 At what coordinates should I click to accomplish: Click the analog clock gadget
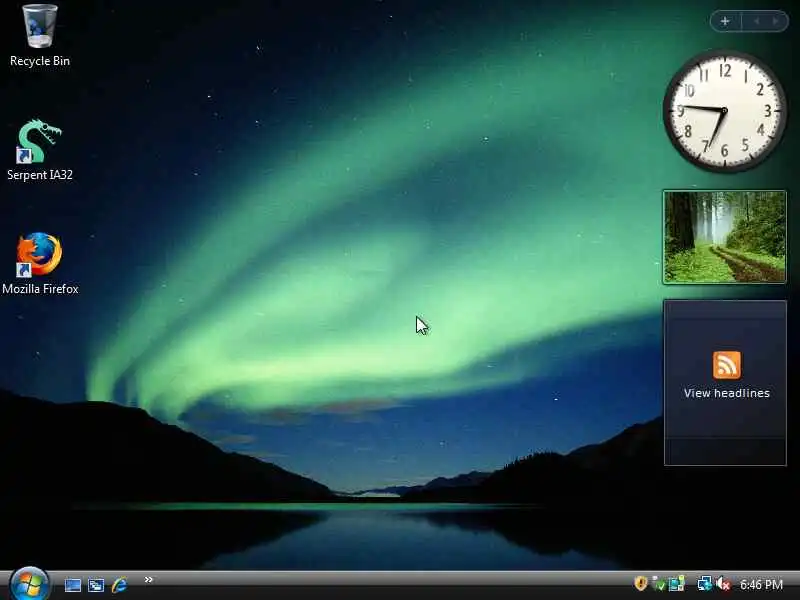[x=724, y=111]
